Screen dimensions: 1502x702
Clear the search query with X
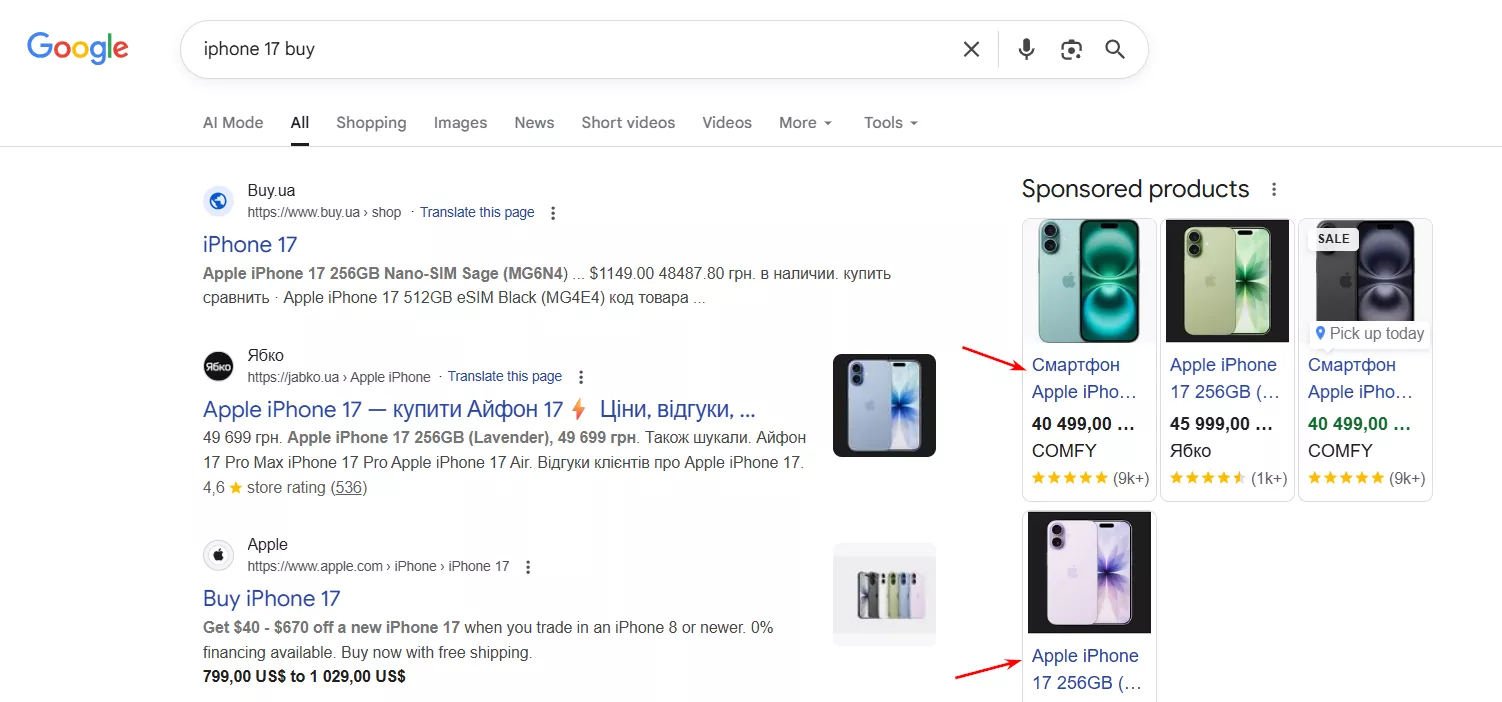pos(971,49)
